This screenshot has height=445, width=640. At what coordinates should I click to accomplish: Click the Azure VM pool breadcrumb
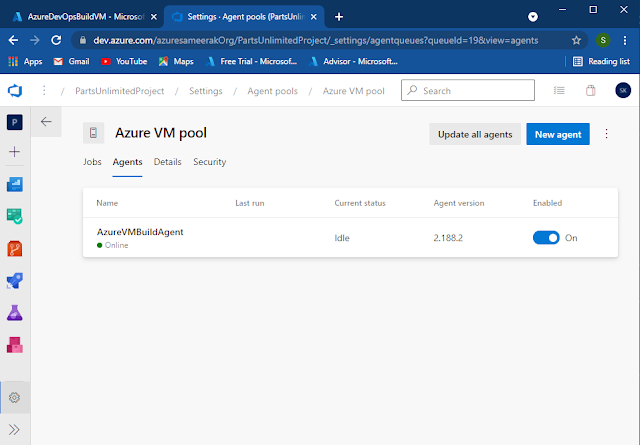353,91
